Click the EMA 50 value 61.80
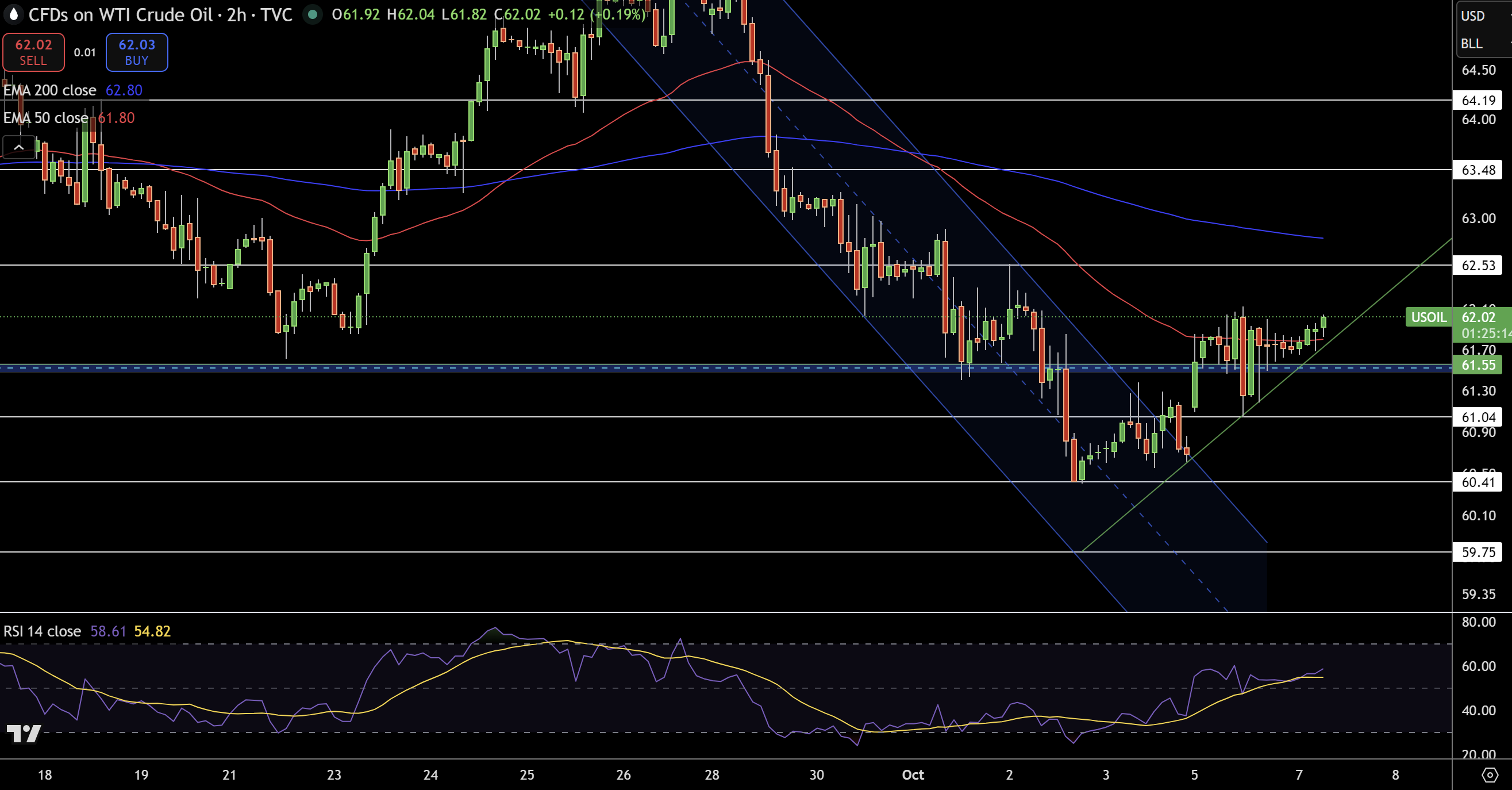Image resolution: width=1512 pixels, height=790 pixels. (116, 118)
